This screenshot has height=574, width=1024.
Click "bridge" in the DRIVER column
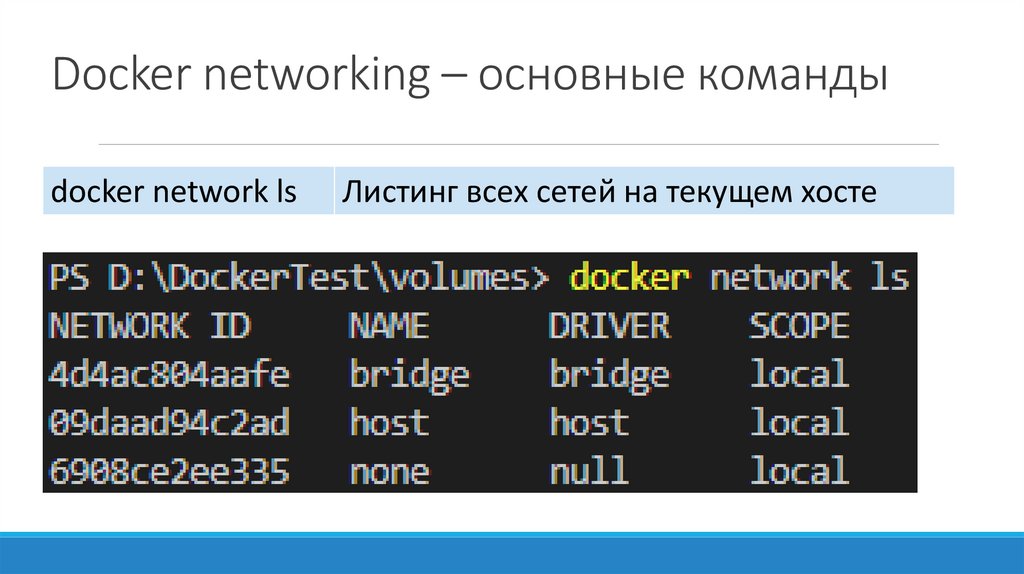coord(609,375)
